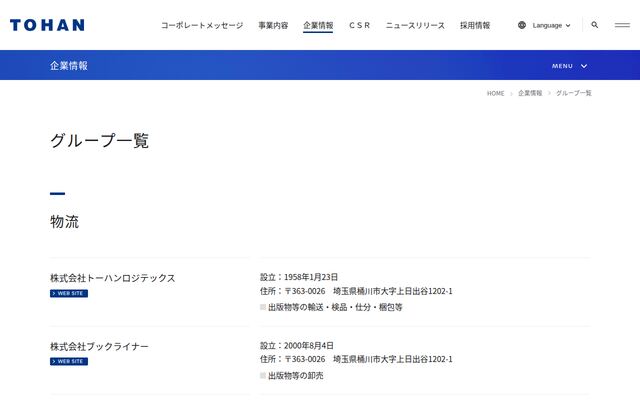640x400 pixels.
Task: Open コーポレートメッセージ in the navigation
Action: 202,25
